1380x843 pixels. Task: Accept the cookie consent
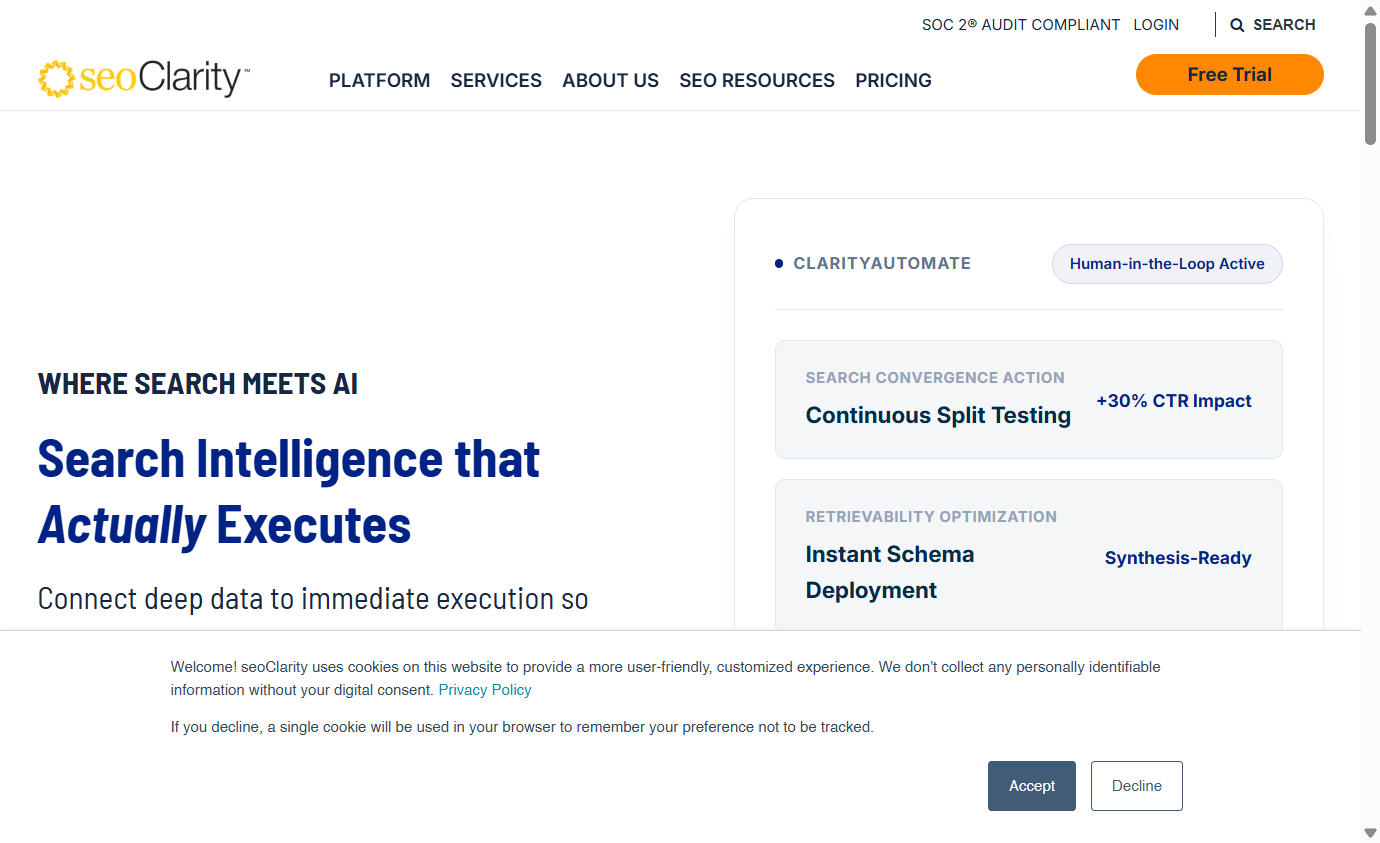point(1032,786)
